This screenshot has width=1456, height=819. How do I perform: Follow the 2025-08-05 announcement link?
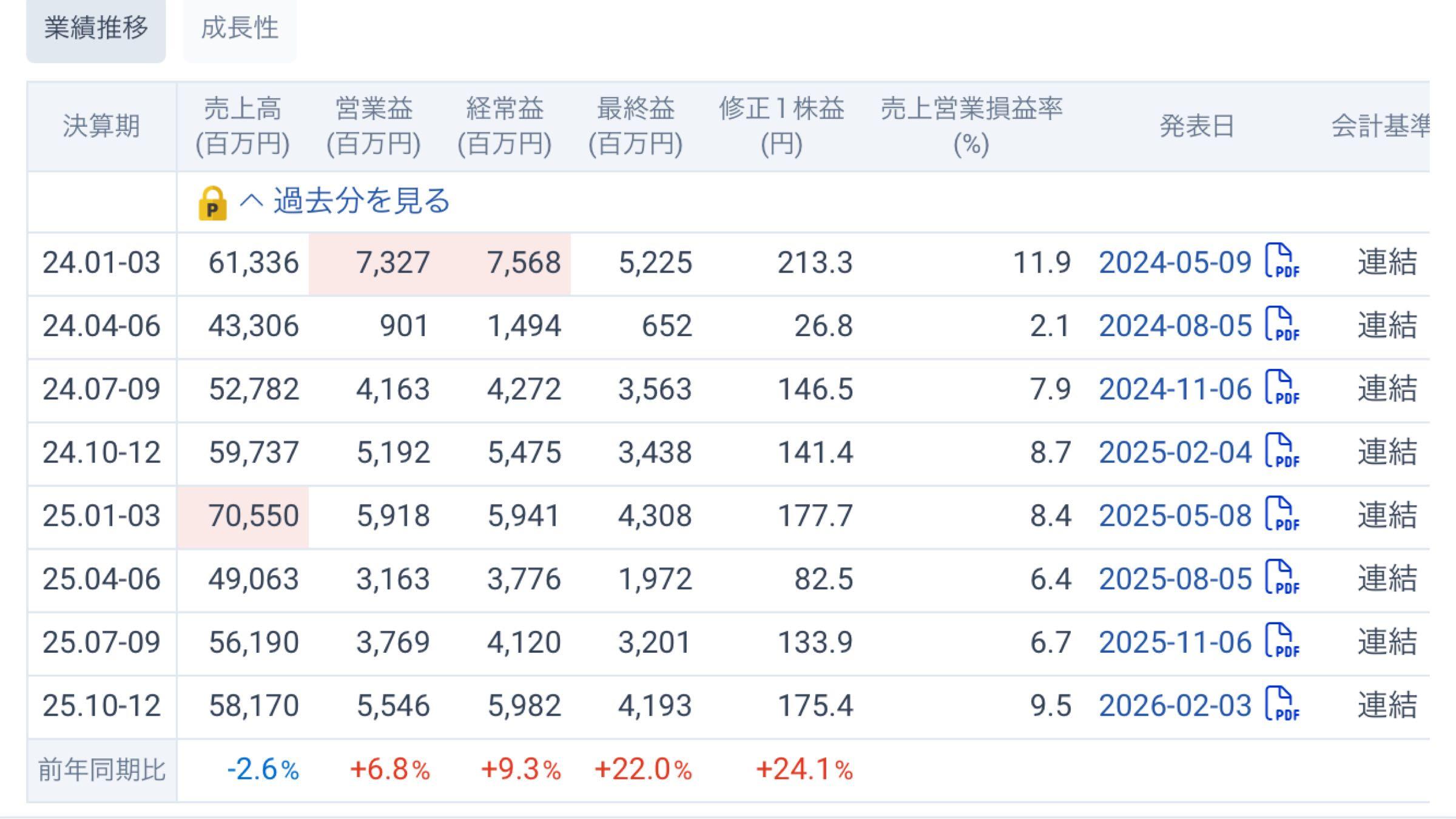tap(1175, 579)
